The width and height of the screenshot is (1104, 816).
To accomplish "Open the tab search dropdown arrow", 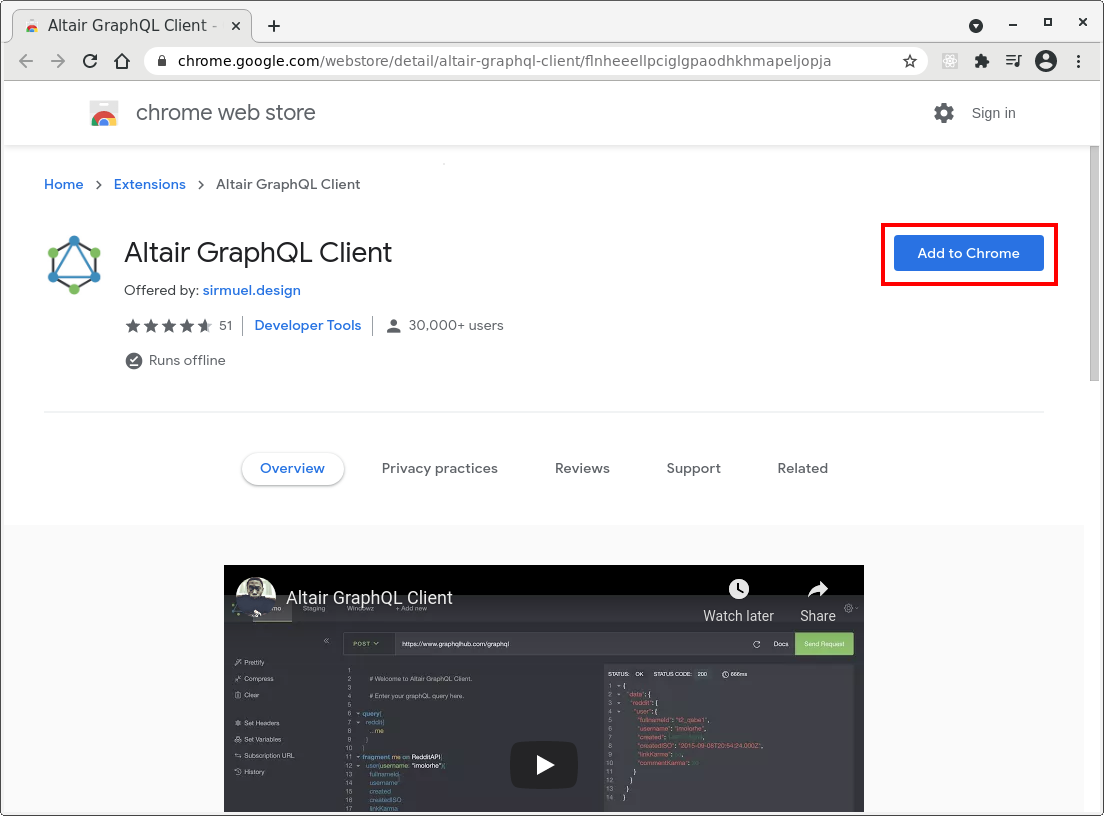I will pyautogui.click(x=975, y=26).
